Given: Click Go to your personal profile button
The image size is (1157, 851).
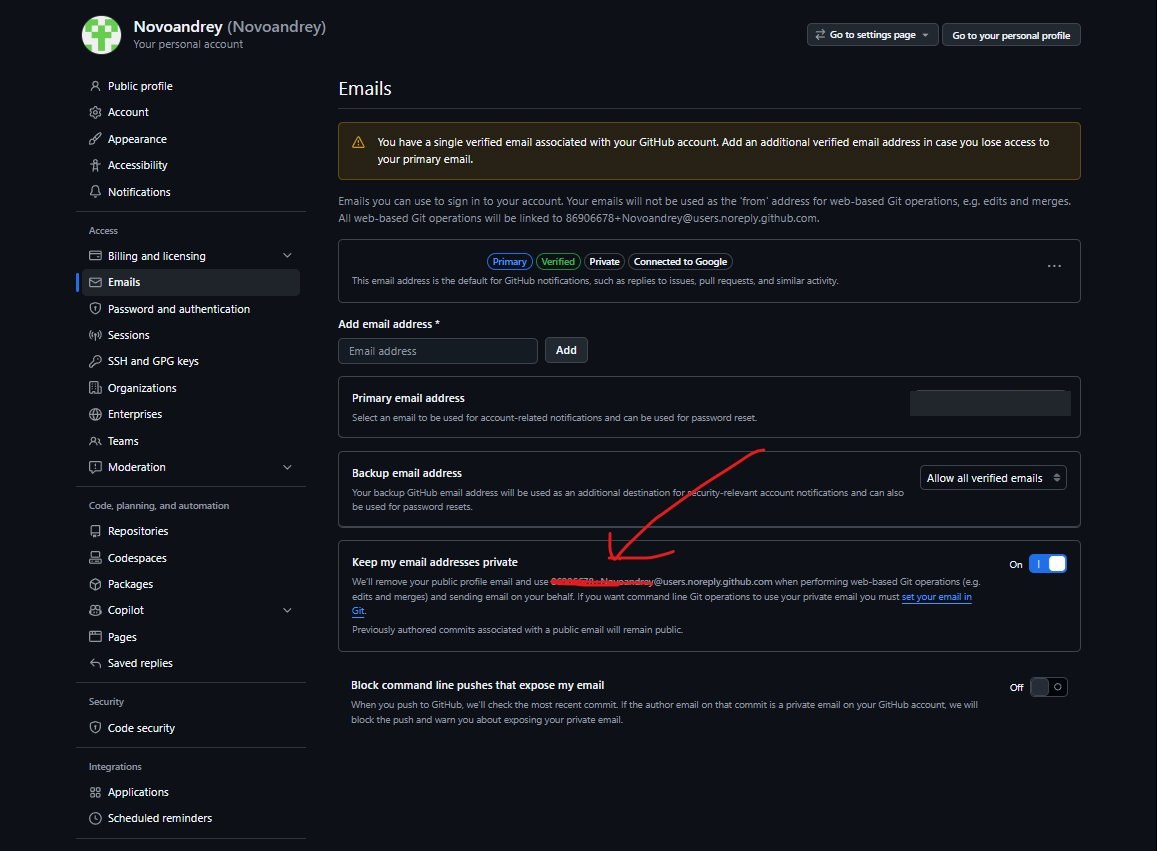Looking at the screenshot, I should (1011, 35).
